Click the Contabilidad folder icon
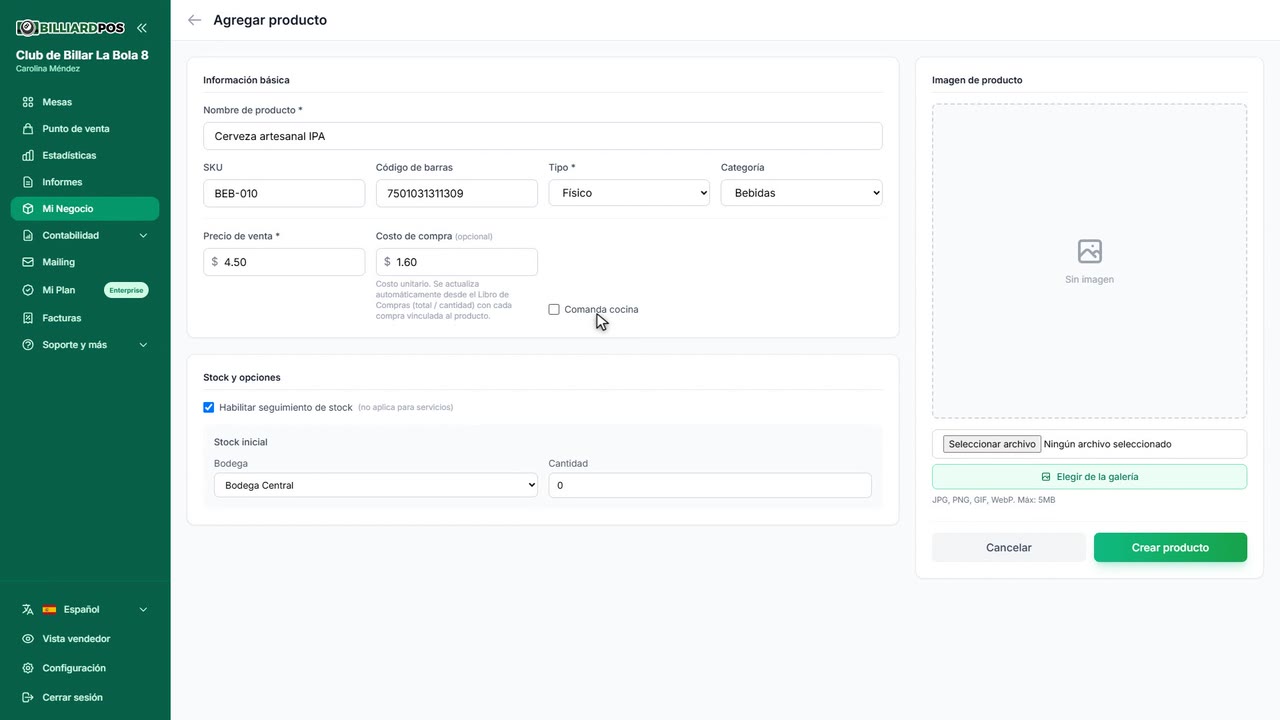The height and width of the screenshot is (720, 1280). (x=28, y=236)
